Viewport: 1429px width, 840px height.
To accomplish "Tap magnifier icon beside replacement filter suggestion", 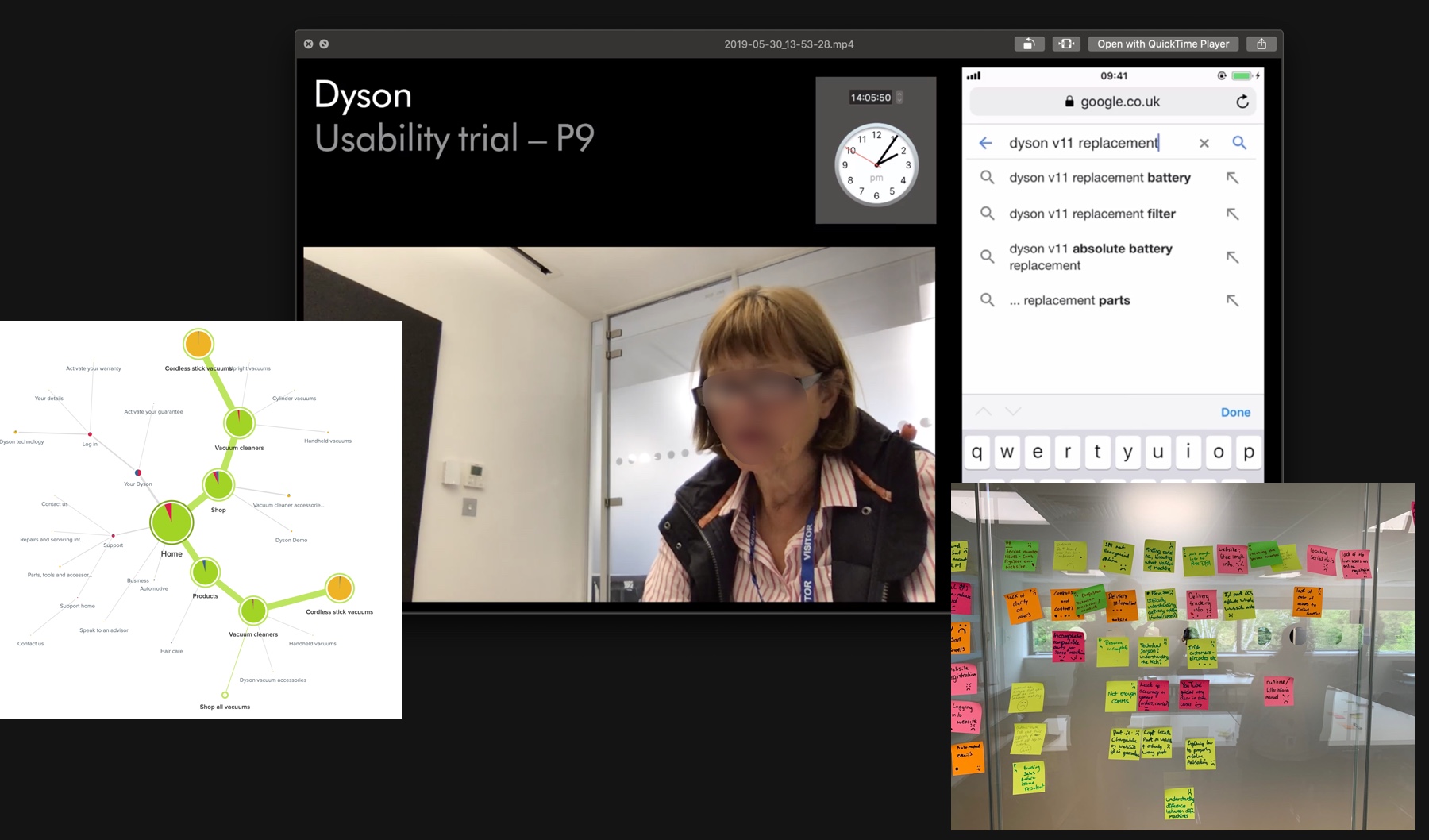I will click(x=987, y=214).
